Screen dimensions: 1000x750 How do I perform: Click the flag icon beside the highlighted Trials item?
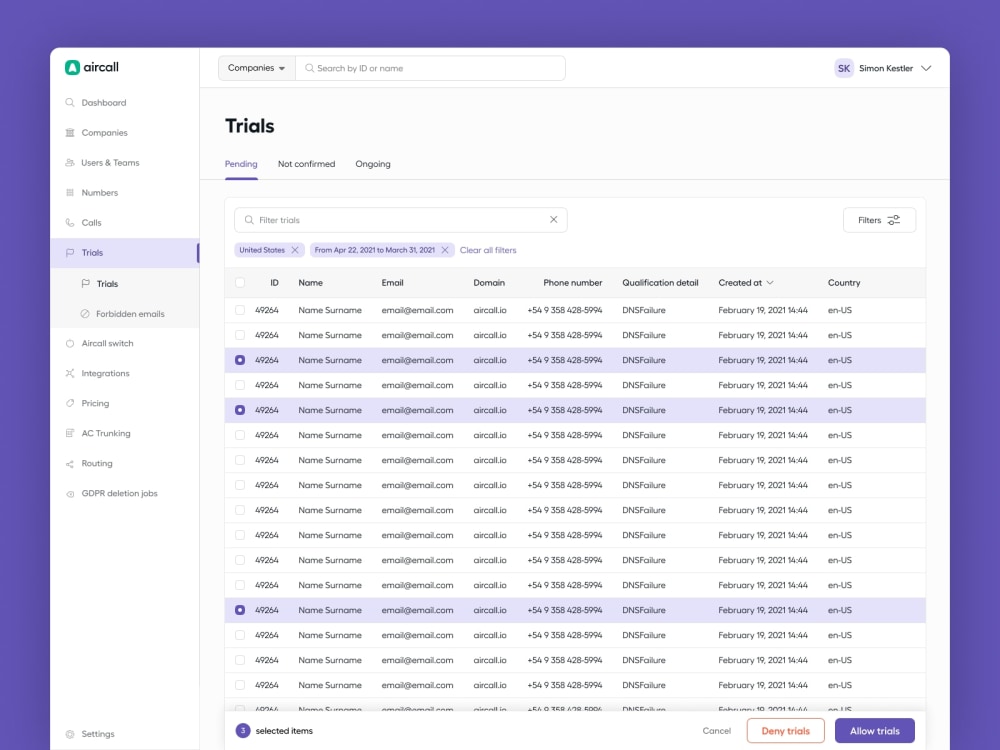70,253
